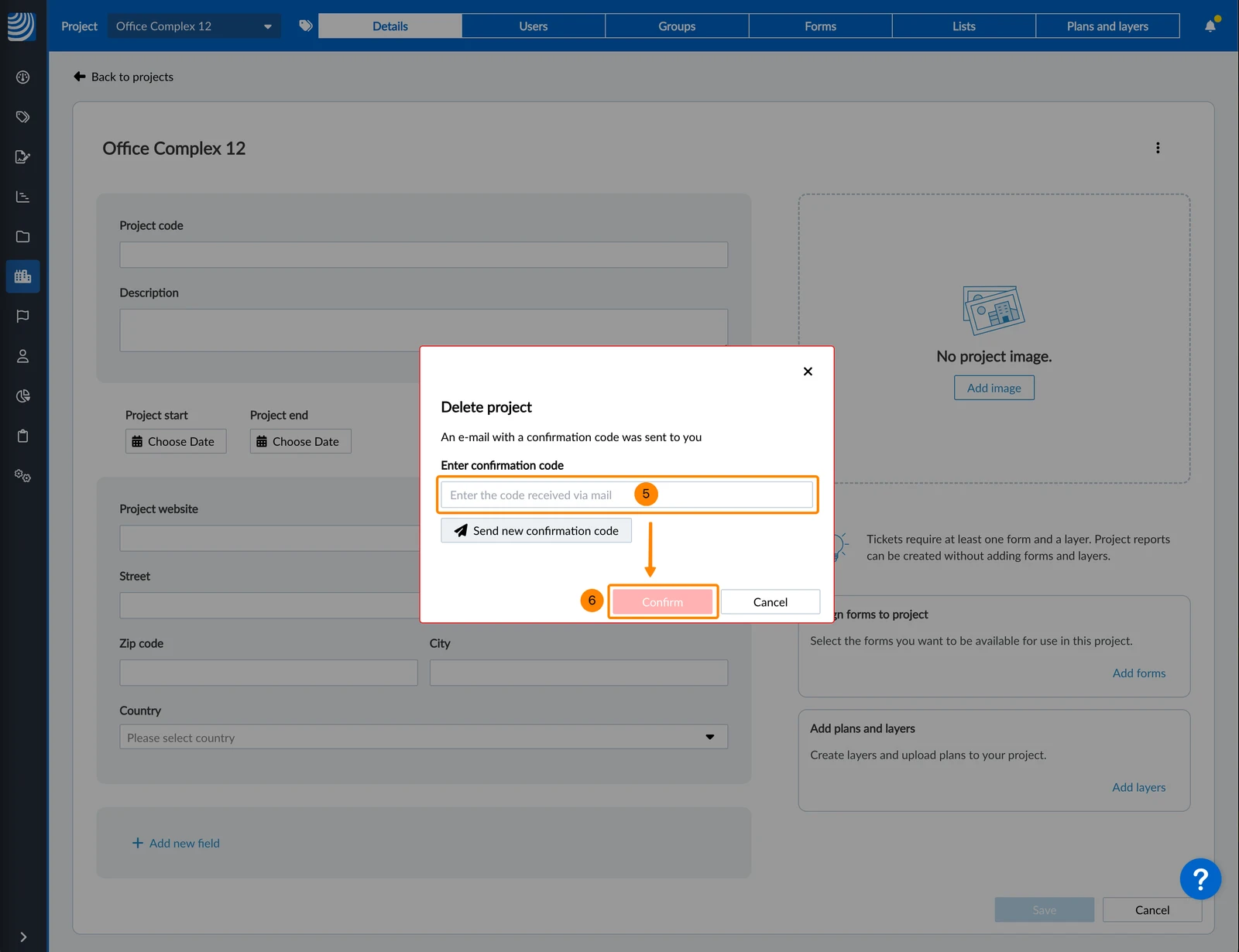Open the help question mark bubble

1200,878
